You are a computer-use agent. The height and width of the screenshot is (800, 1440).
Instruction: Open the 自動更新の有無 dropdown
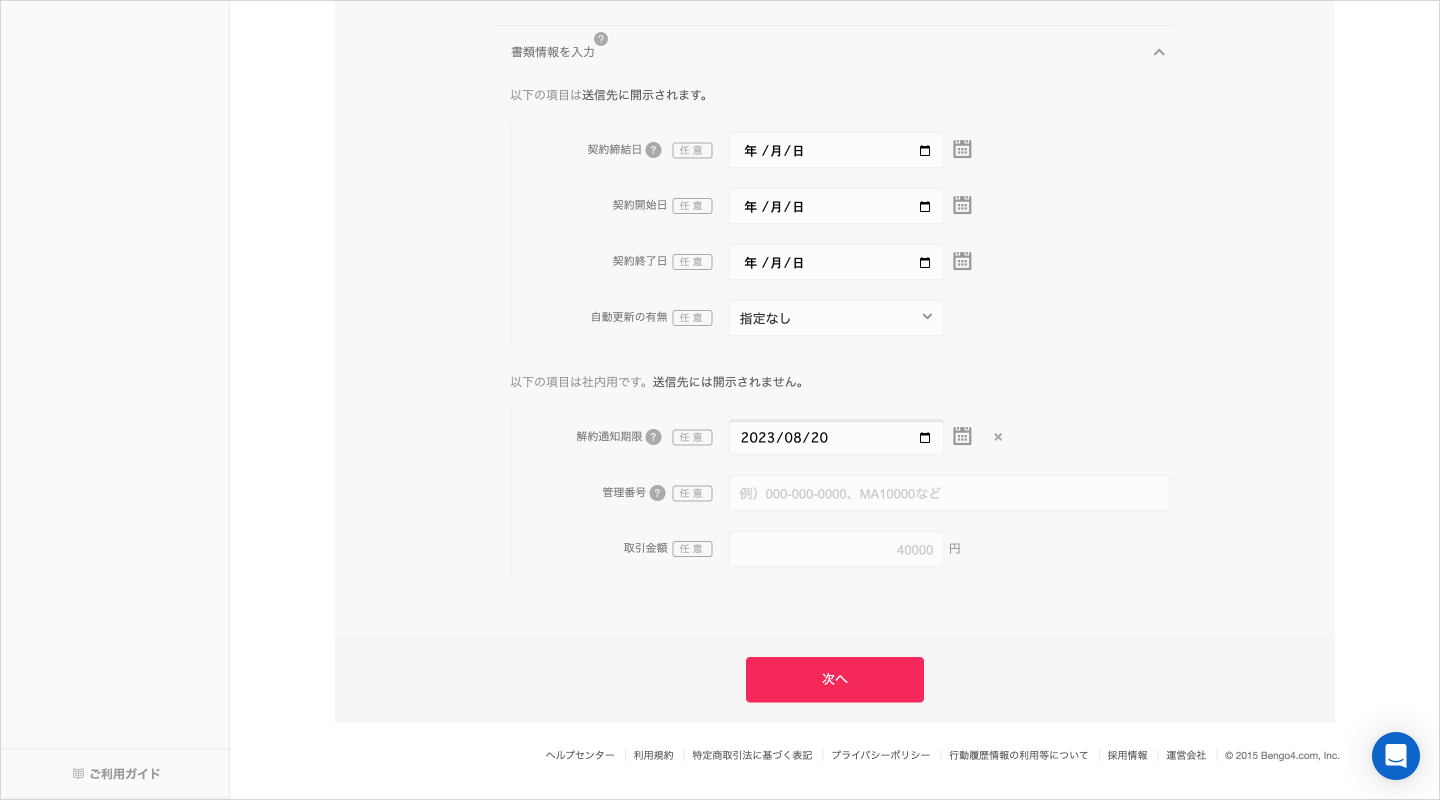836,318
